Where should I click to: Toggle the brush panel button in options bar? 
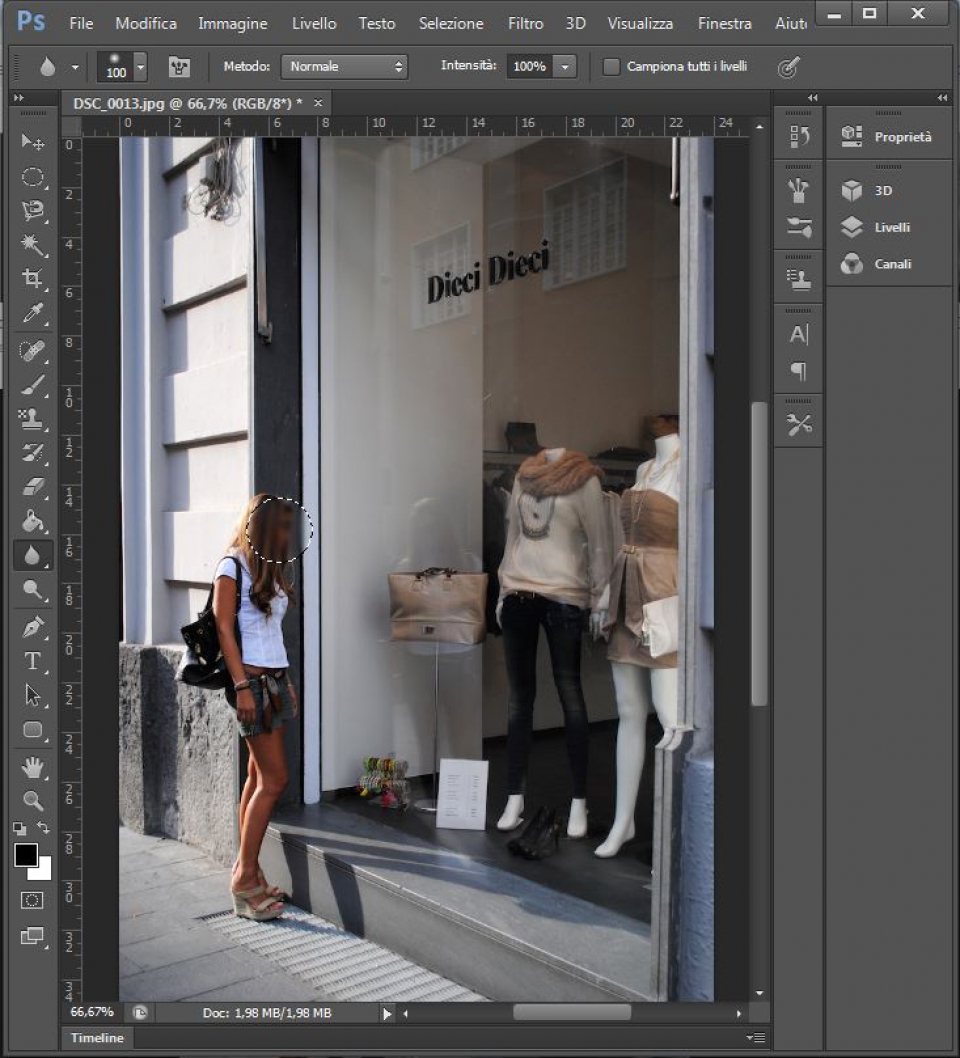179,67
